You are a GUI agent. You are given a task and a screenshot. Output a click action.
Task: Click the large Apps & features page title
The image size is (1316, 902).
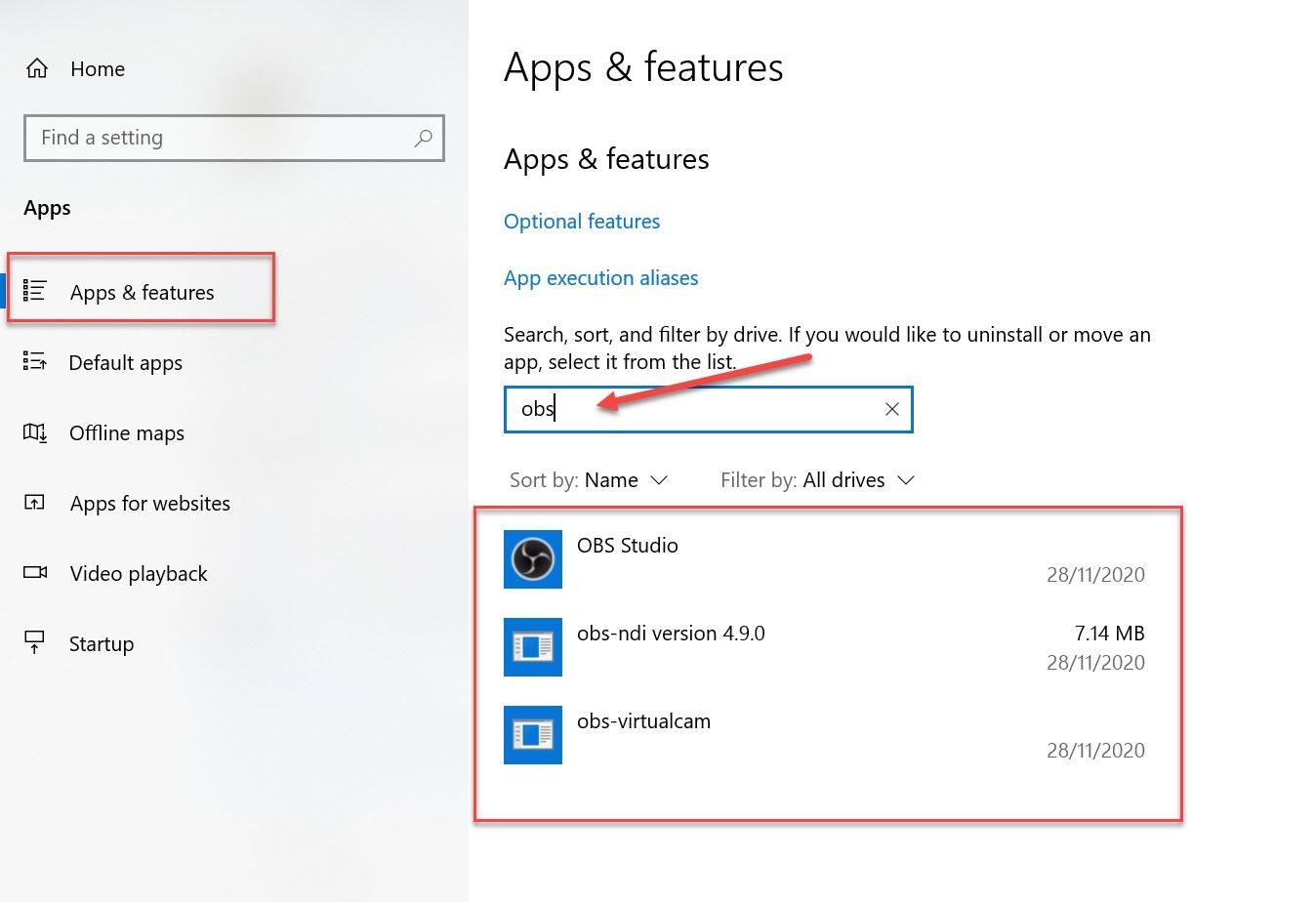point(643,68)
